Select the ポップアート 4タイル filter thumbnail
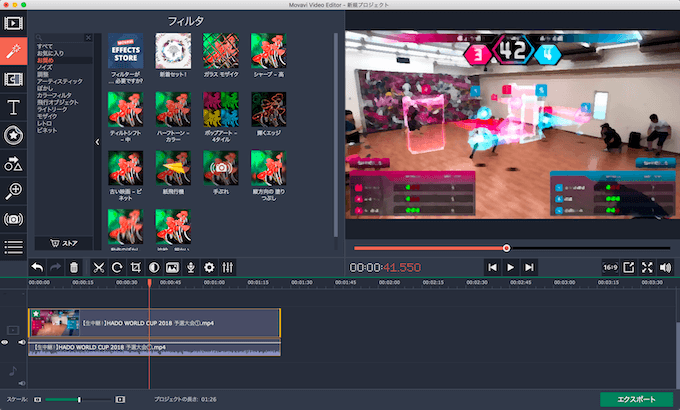 221,109
